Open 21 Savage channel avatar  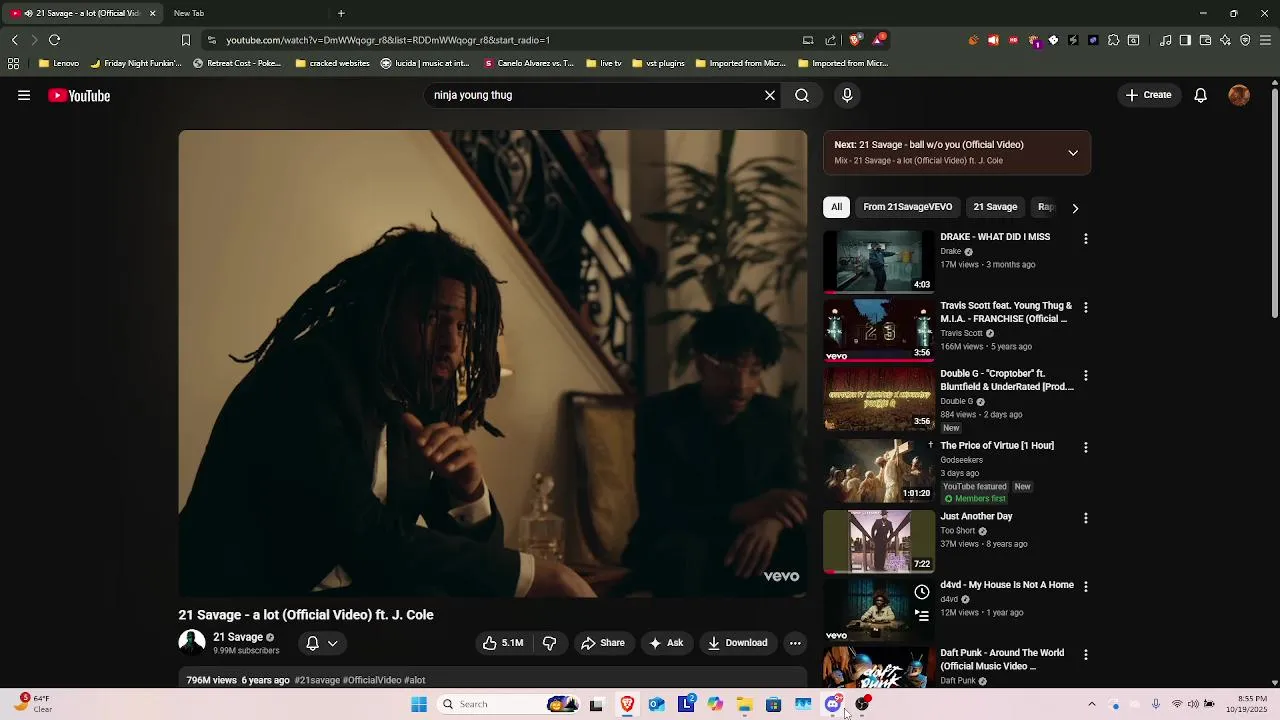pos(192,642)
